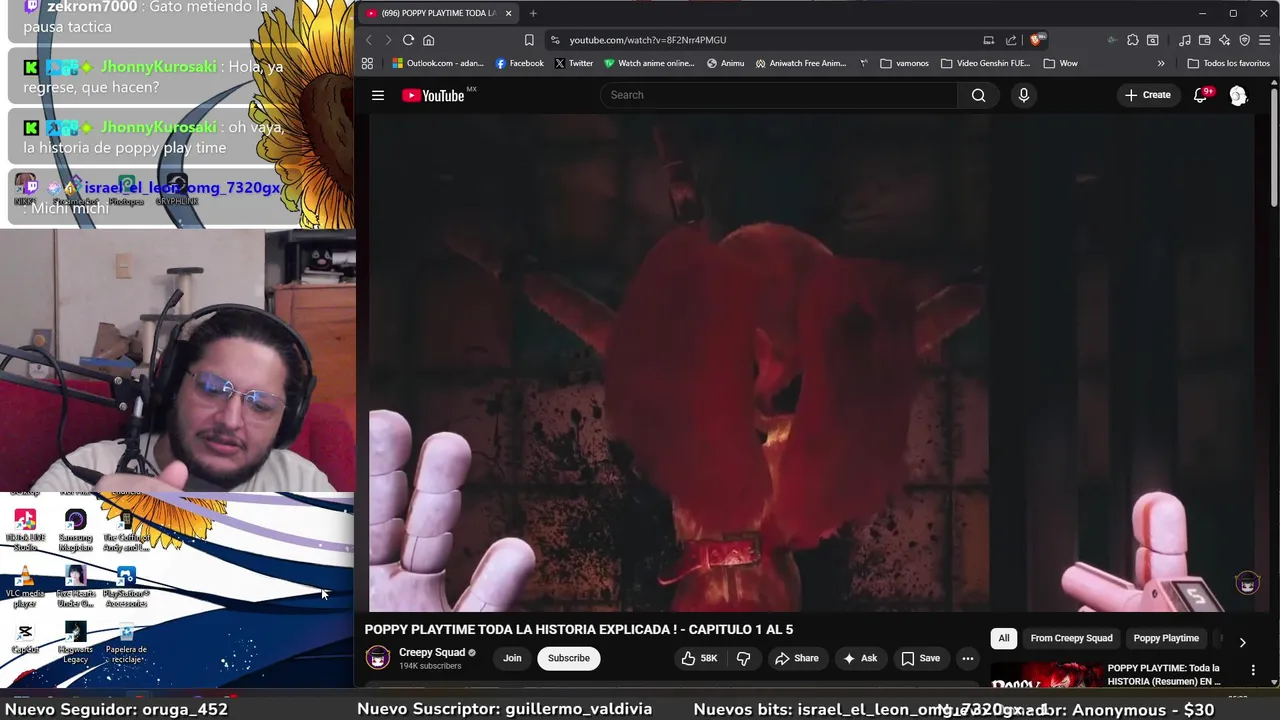1280x720 pixels.
Task: Like the video with thumbs up 58K
Action: click(700, 658)
